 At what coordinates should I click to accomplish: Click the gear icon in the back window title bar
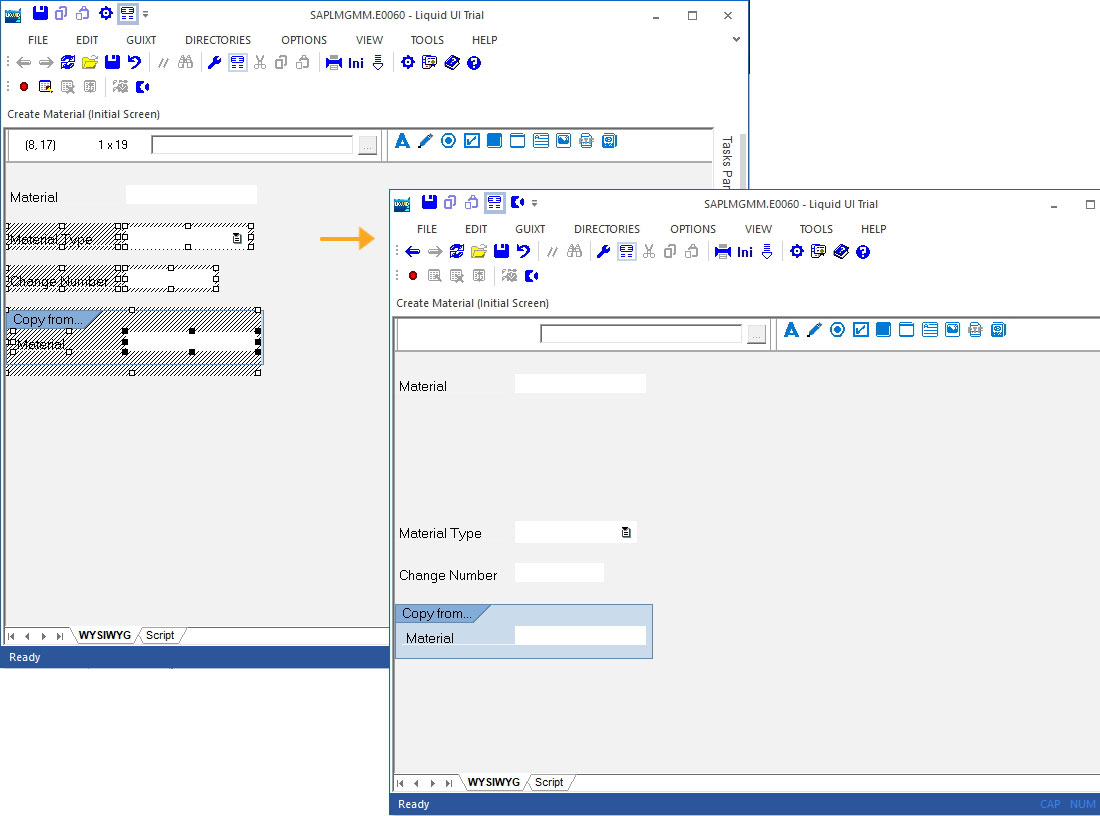tap(105, 13)
